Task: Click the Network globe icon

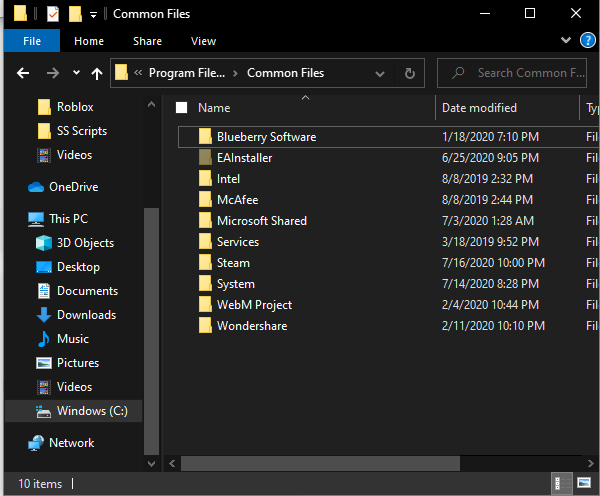Action: pos(36,443)
